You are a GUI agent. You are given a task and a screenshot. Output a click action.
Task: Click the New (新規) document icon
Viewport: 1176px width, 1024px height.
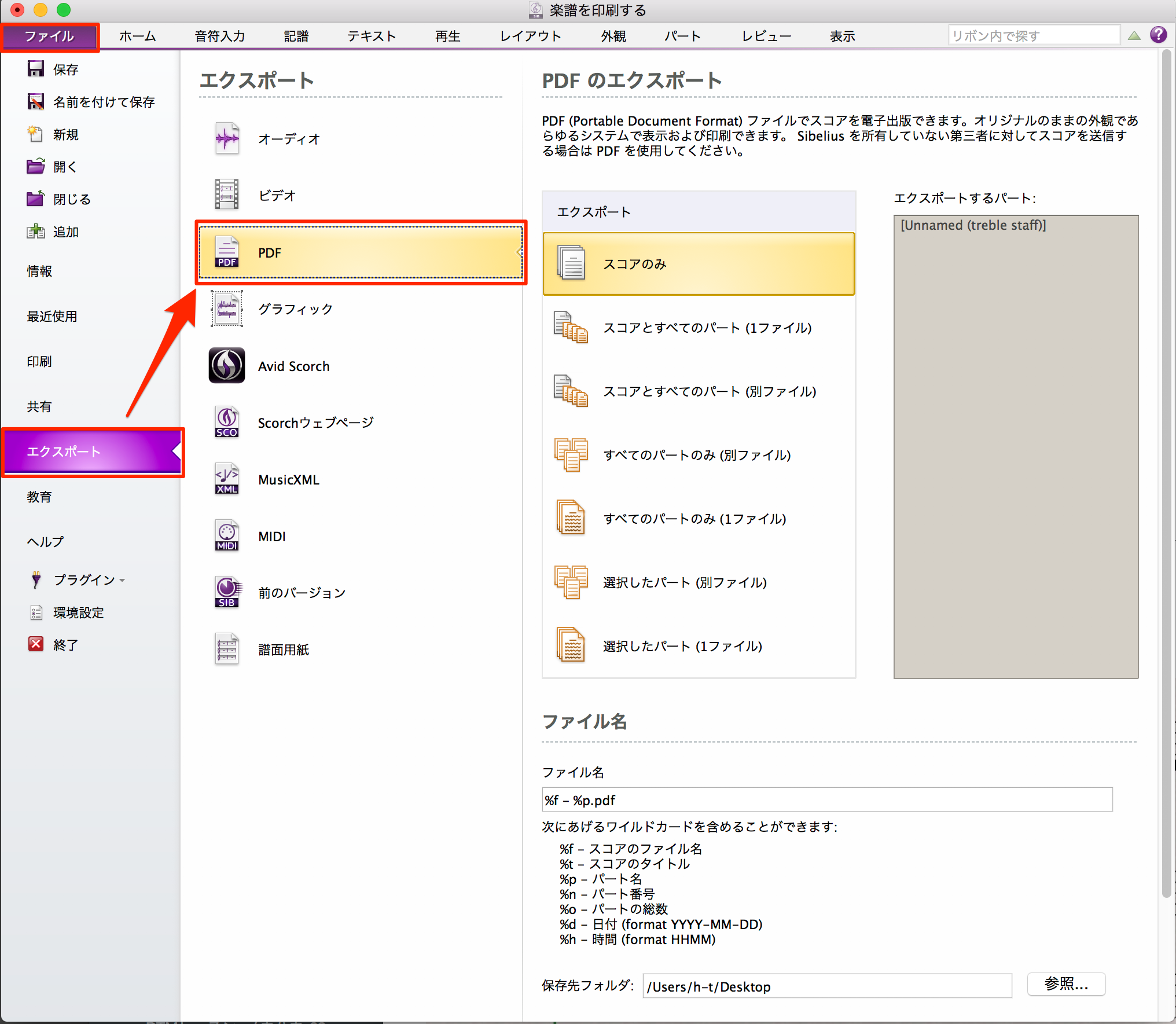pos(36,134)
